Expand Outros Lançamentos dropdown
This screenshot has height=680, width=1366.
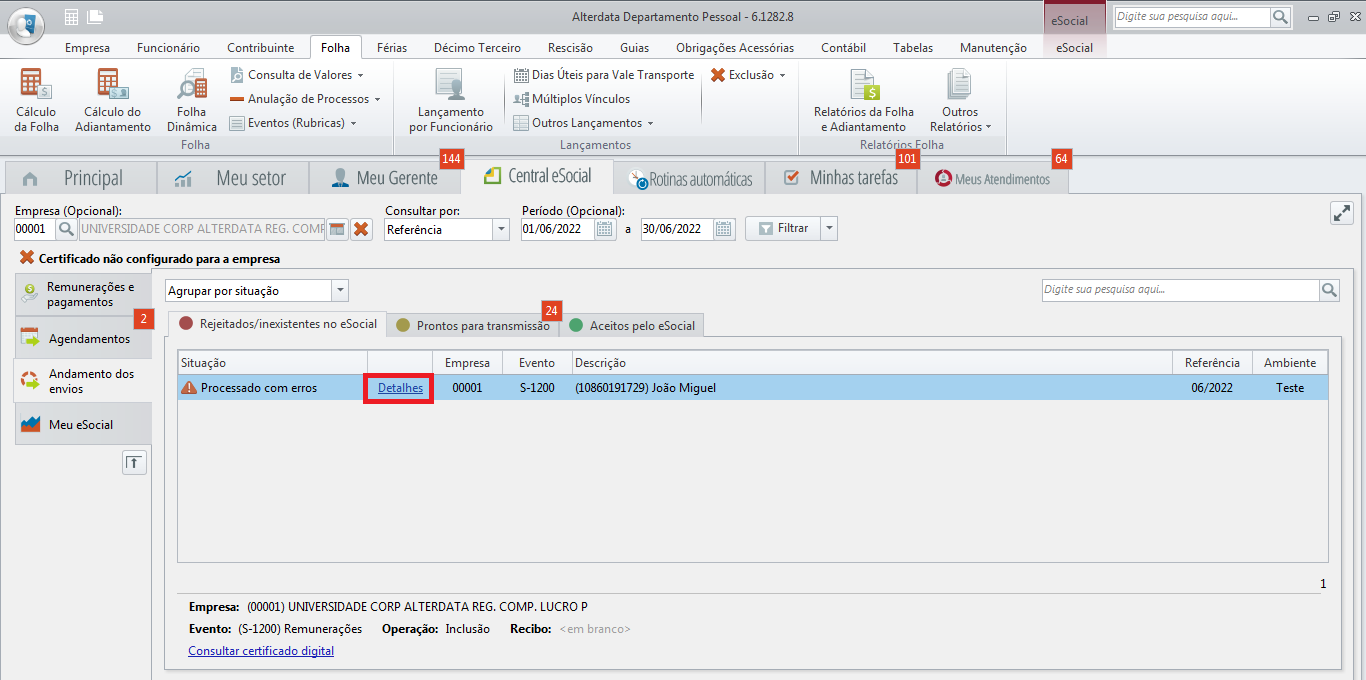tap(584, 123)
